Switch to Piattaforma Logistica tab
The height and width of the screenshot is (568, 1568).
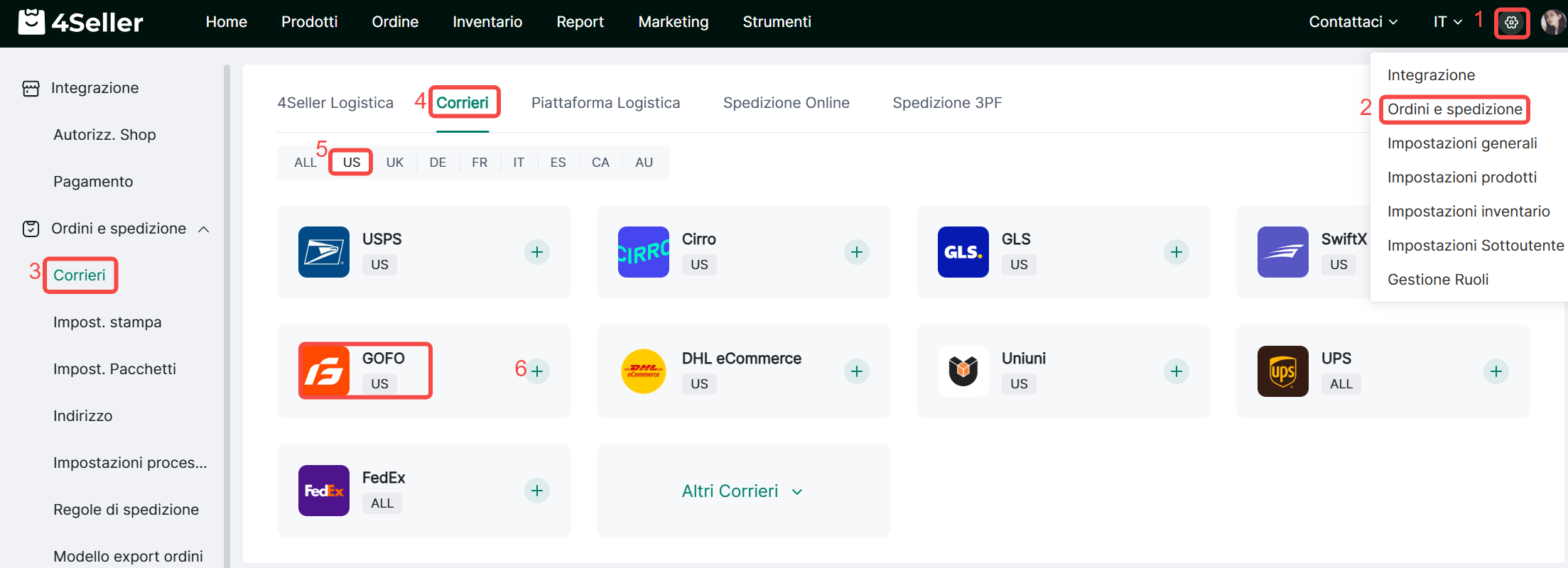pyautogui.click(x=605, y=103)
